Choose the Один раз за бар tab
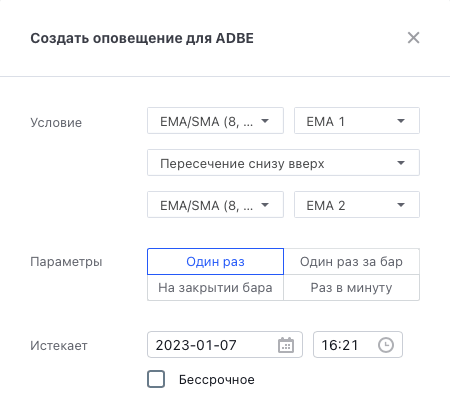This screenshot has width=450, height=410. (x=351, y=262)
